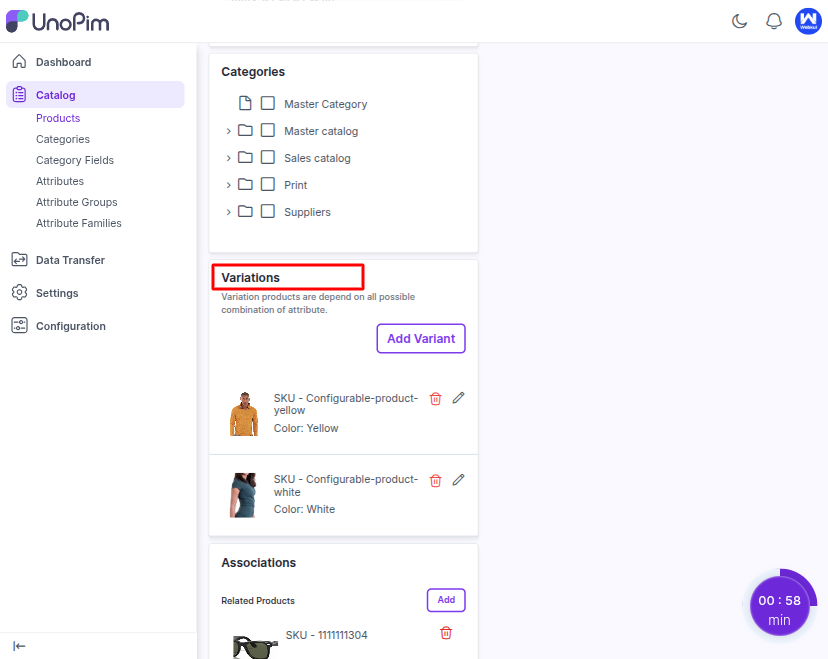Delete the yellow variant with trash icon
This screenshot has width=828, height=659.
tap(435, 399)
